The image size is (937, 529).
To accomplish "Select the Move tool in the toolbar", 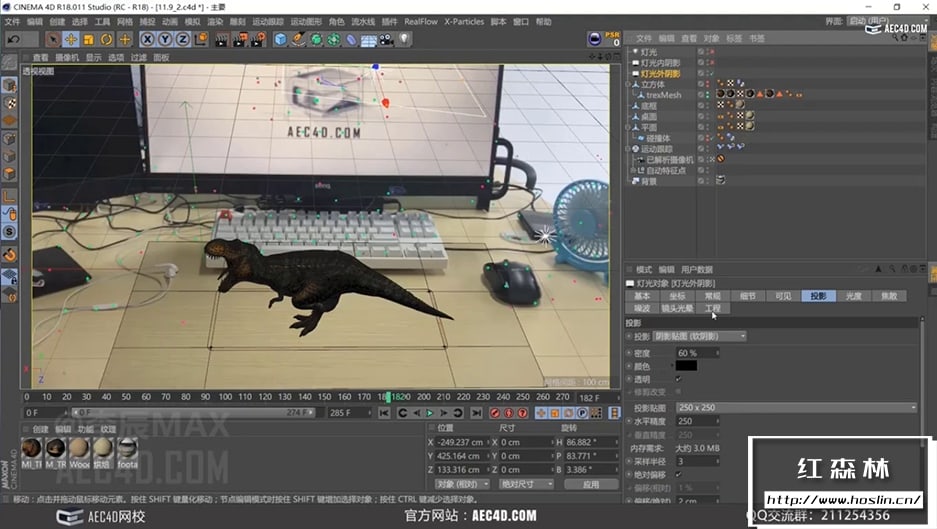I will [71, 39].
